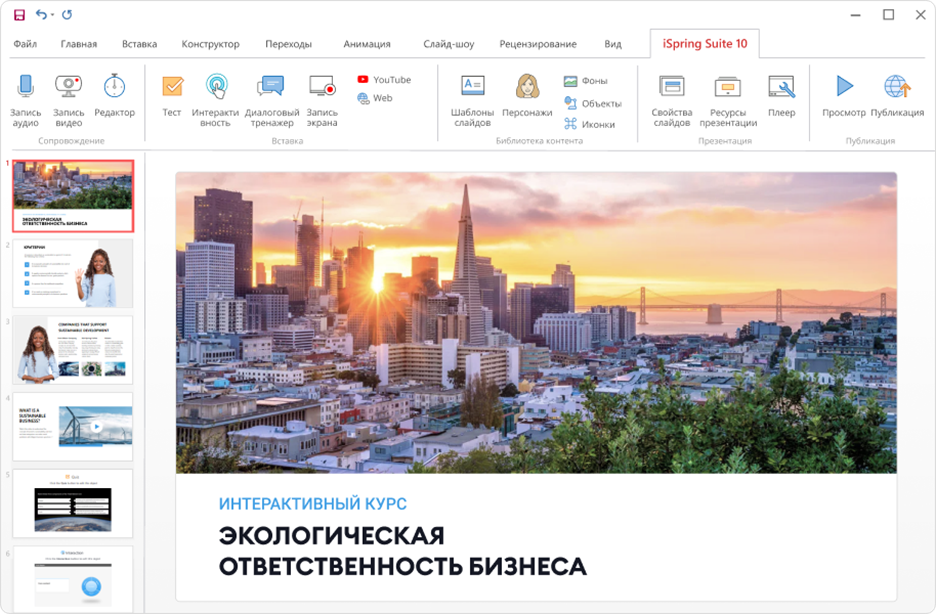Click the ИНТЕРАКТИВНЫЙ КУРС subtitle text
The height and width of the screenshot is (614, 936).
pos(313,503)
